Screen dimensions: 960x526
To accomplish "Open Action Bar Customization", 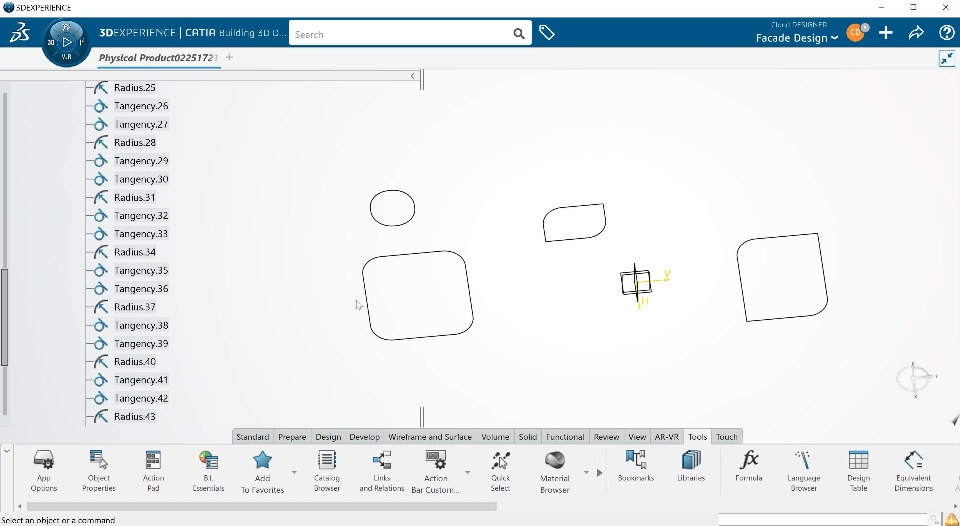I will click(x=435, y=470).
